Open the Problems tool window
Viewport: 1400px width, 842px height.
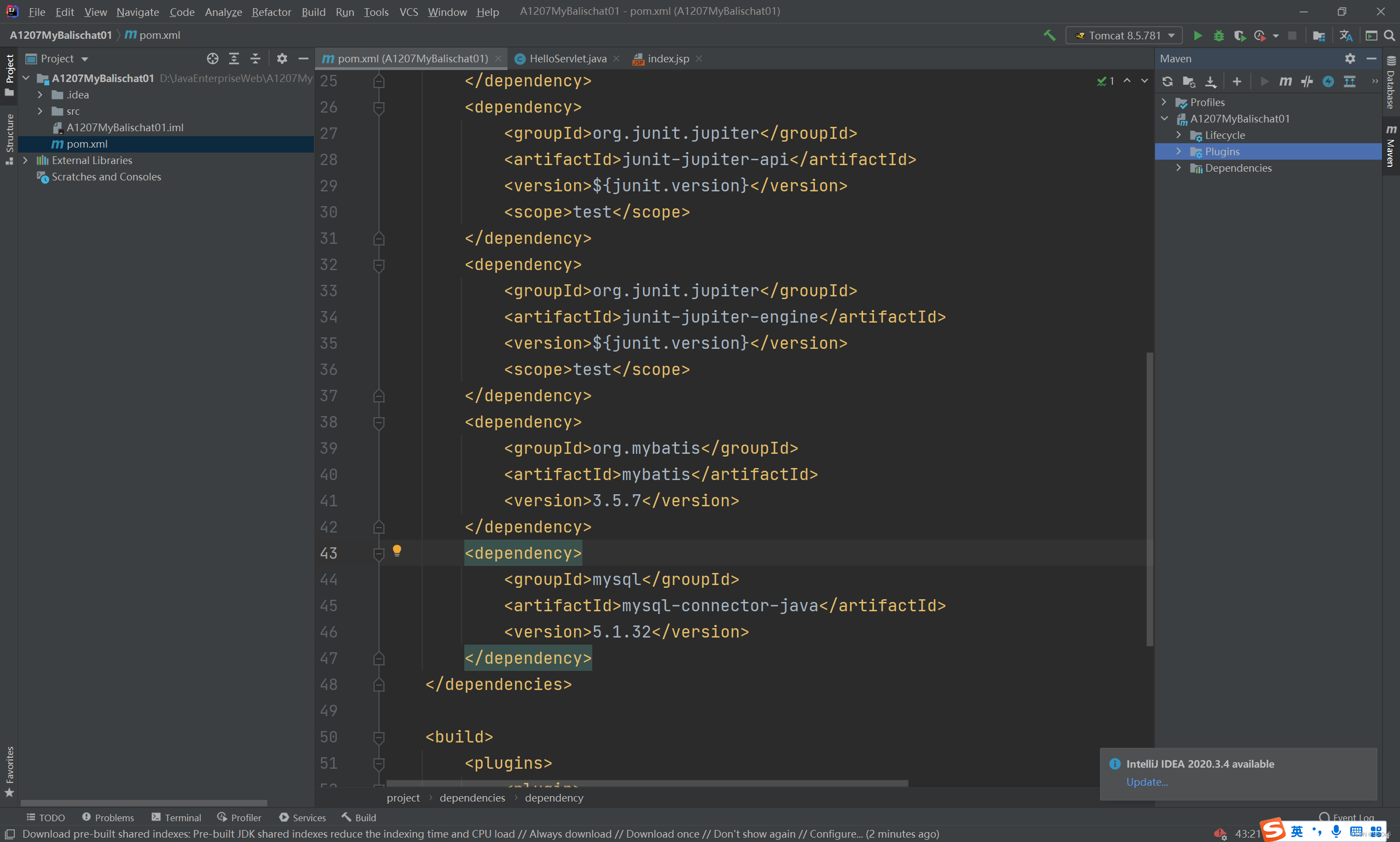click(x=108, y=817)
